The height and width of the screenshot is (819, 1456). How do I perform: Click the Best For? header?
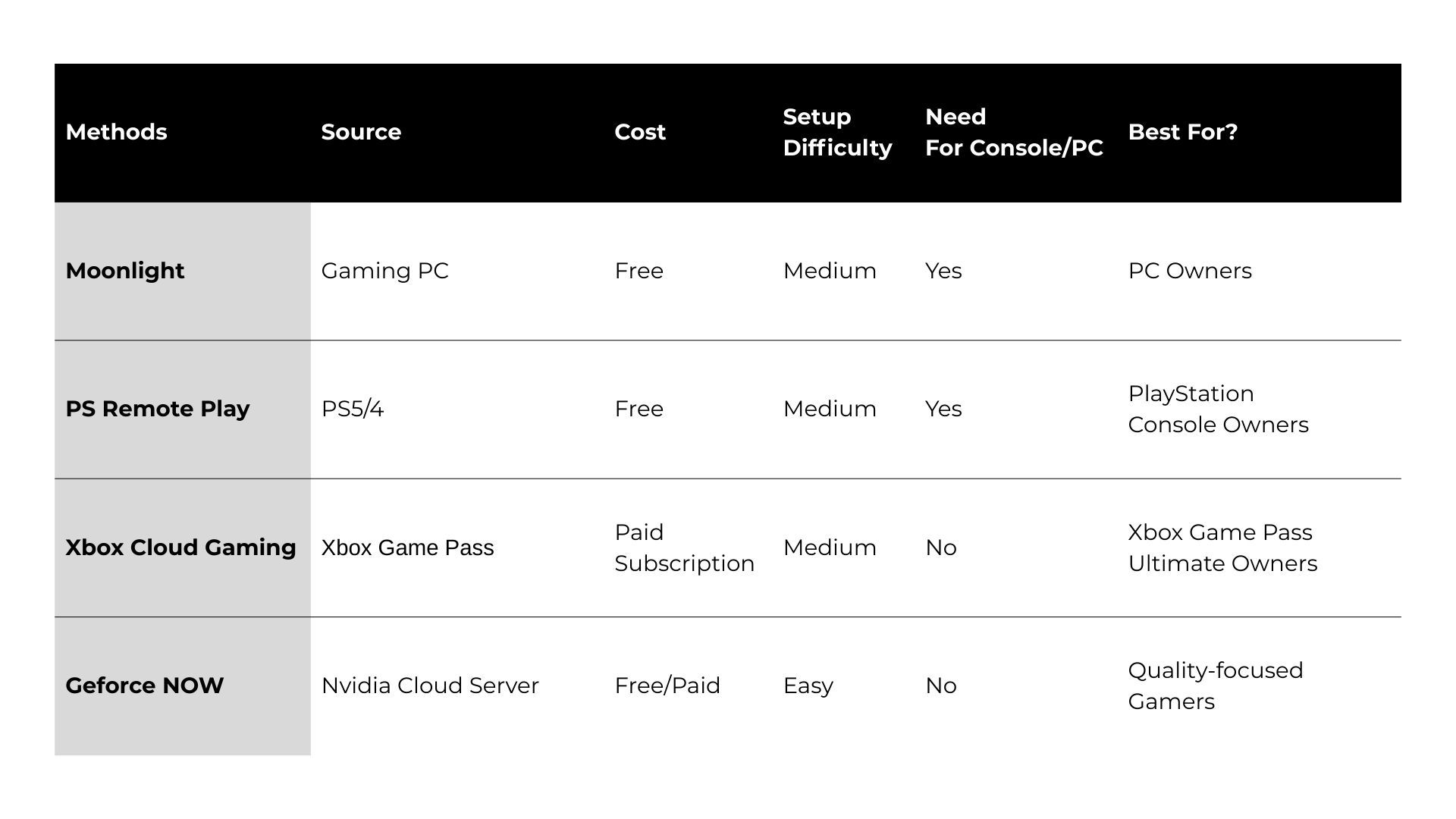tap(1182, 132)
